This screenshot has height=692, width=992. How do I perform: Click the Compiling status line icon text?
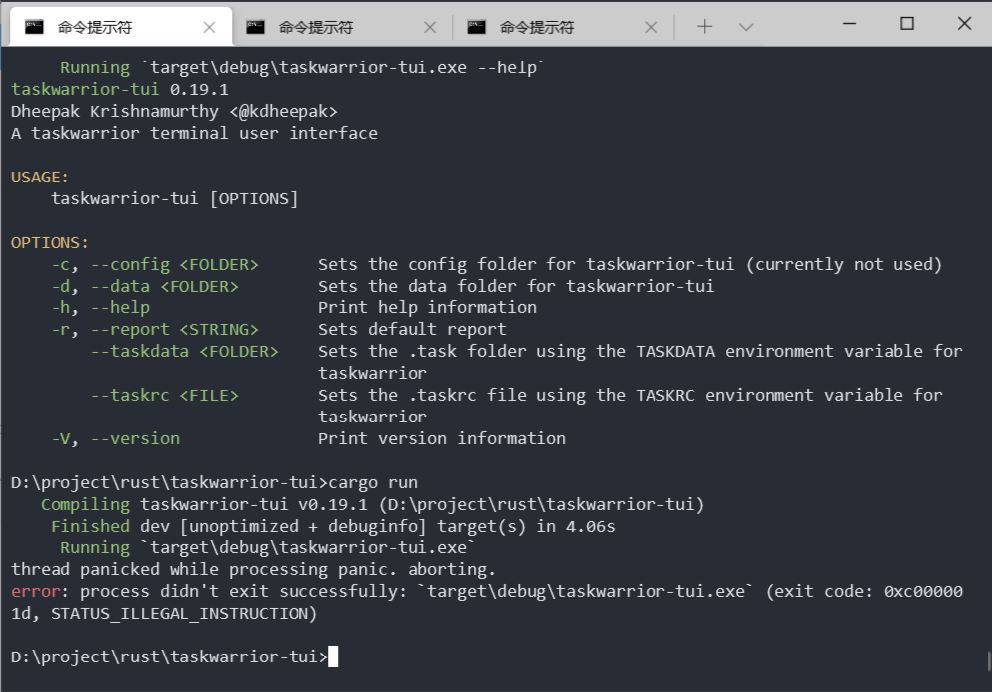click(x=85, y=503)
